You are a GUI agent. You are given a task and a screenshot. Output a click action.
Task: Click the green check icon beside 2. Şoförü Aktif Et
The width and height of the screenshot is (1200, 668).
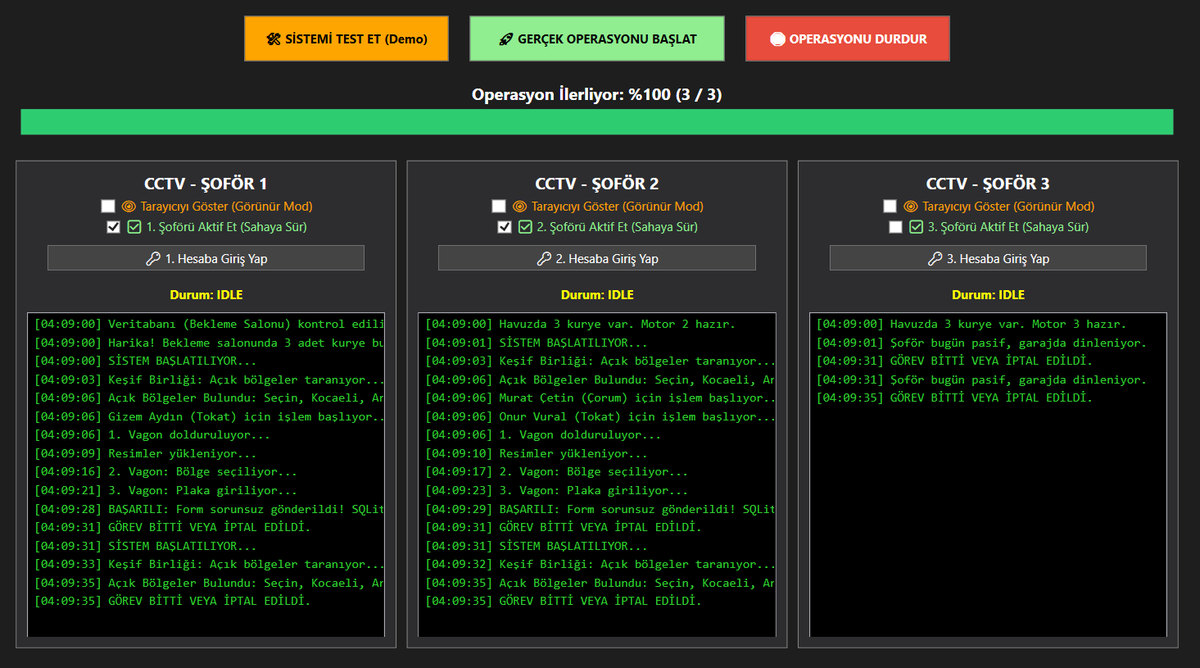tap(525, 227)
